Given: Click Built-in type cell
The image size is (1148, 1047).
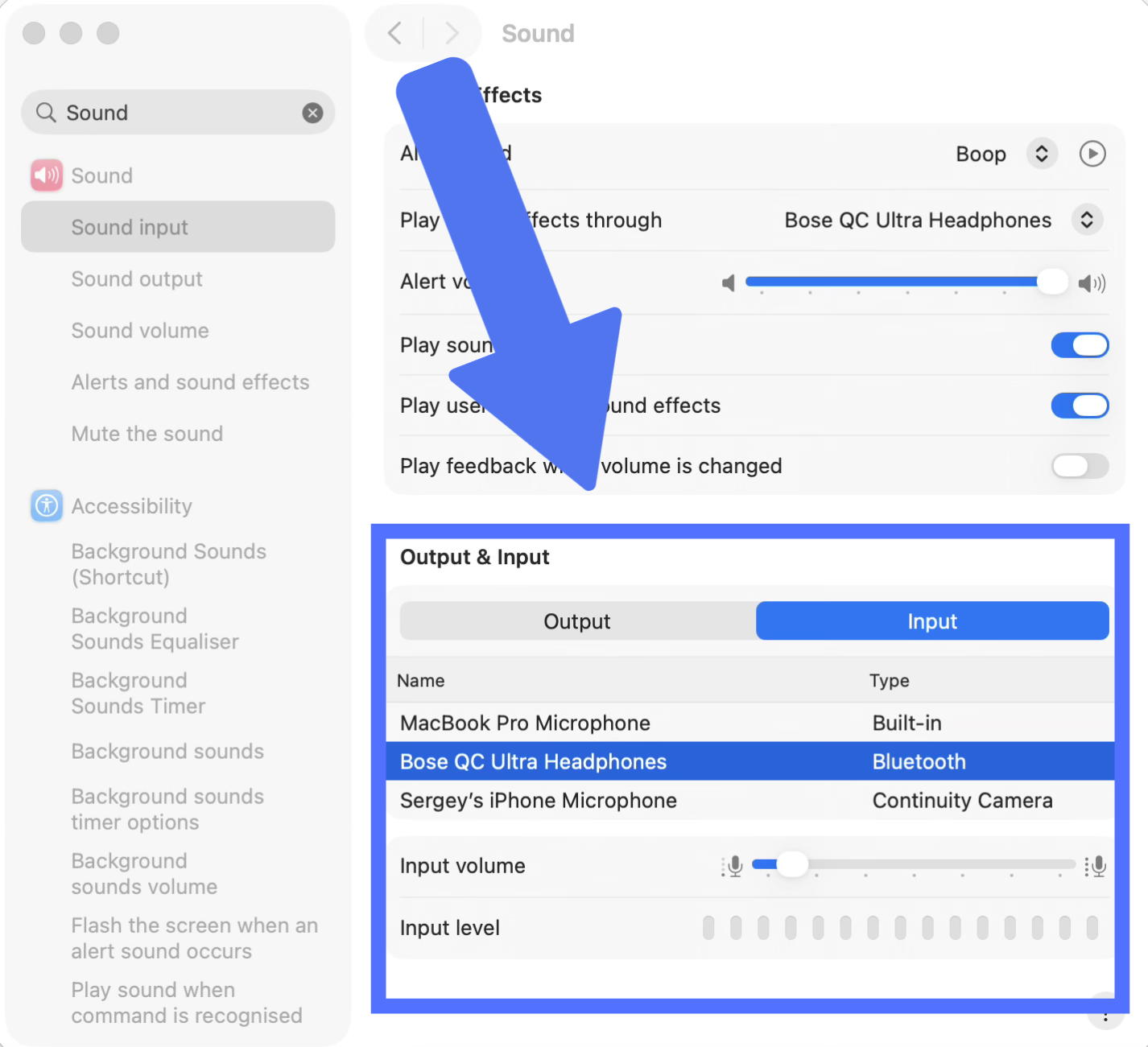Looking at the screenshot, I should tap(907, 723).
